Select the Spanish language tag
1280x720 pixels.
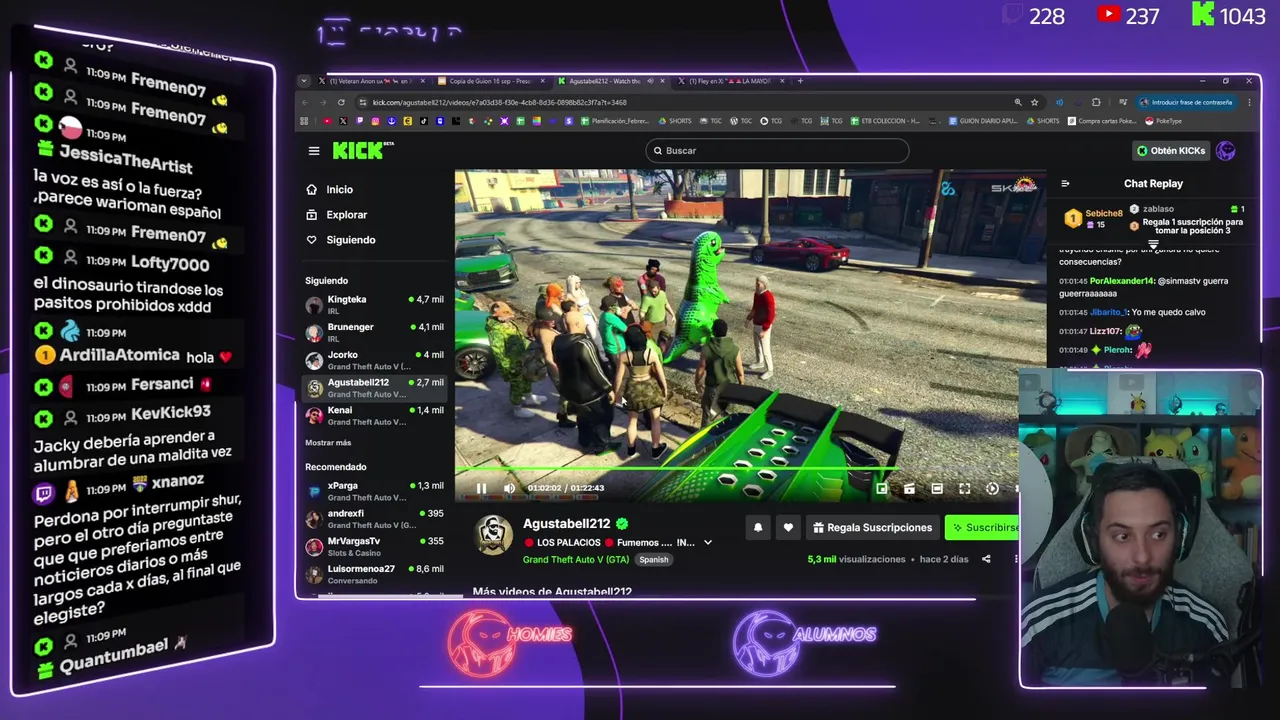(x=654, y=559)
